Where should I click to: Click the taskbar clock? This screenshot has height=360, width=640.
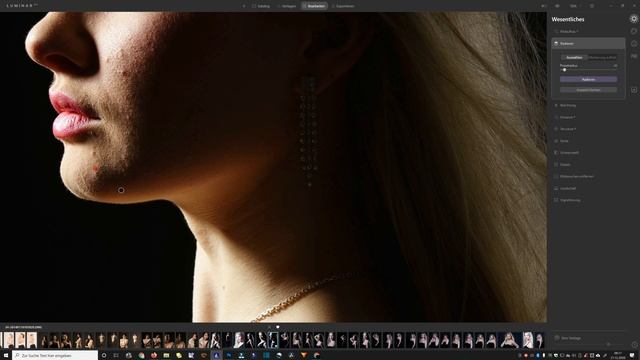[x=619, y=356]
